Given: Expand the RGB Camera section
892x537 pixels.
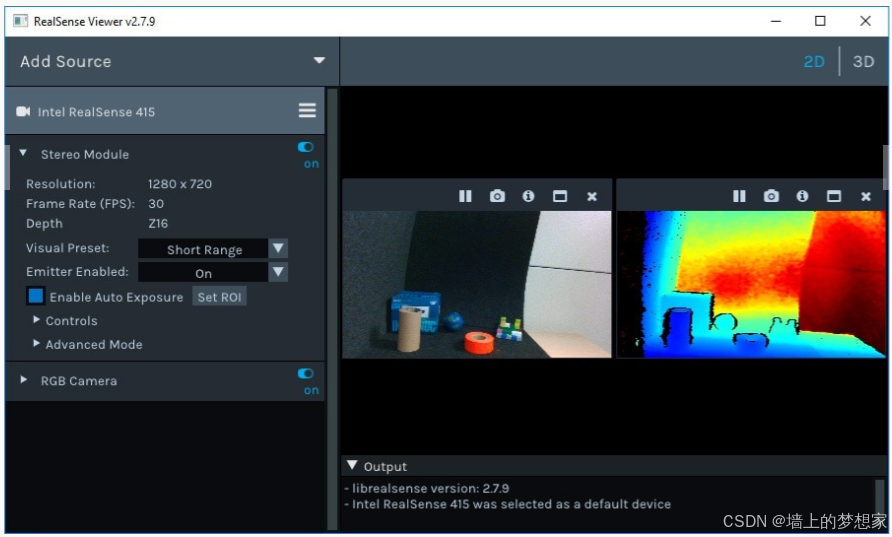Looking at the screenshot, I should pos(23,379).
